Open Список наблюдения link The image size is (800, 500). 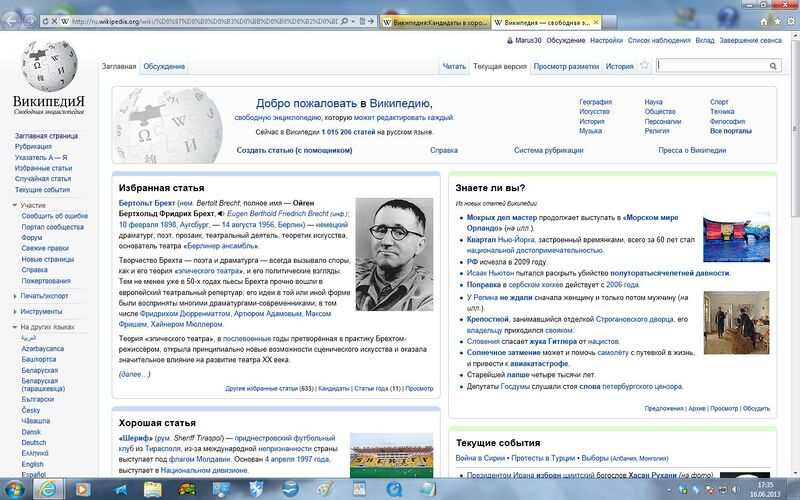pyautogui.click(x=659, y=40)
